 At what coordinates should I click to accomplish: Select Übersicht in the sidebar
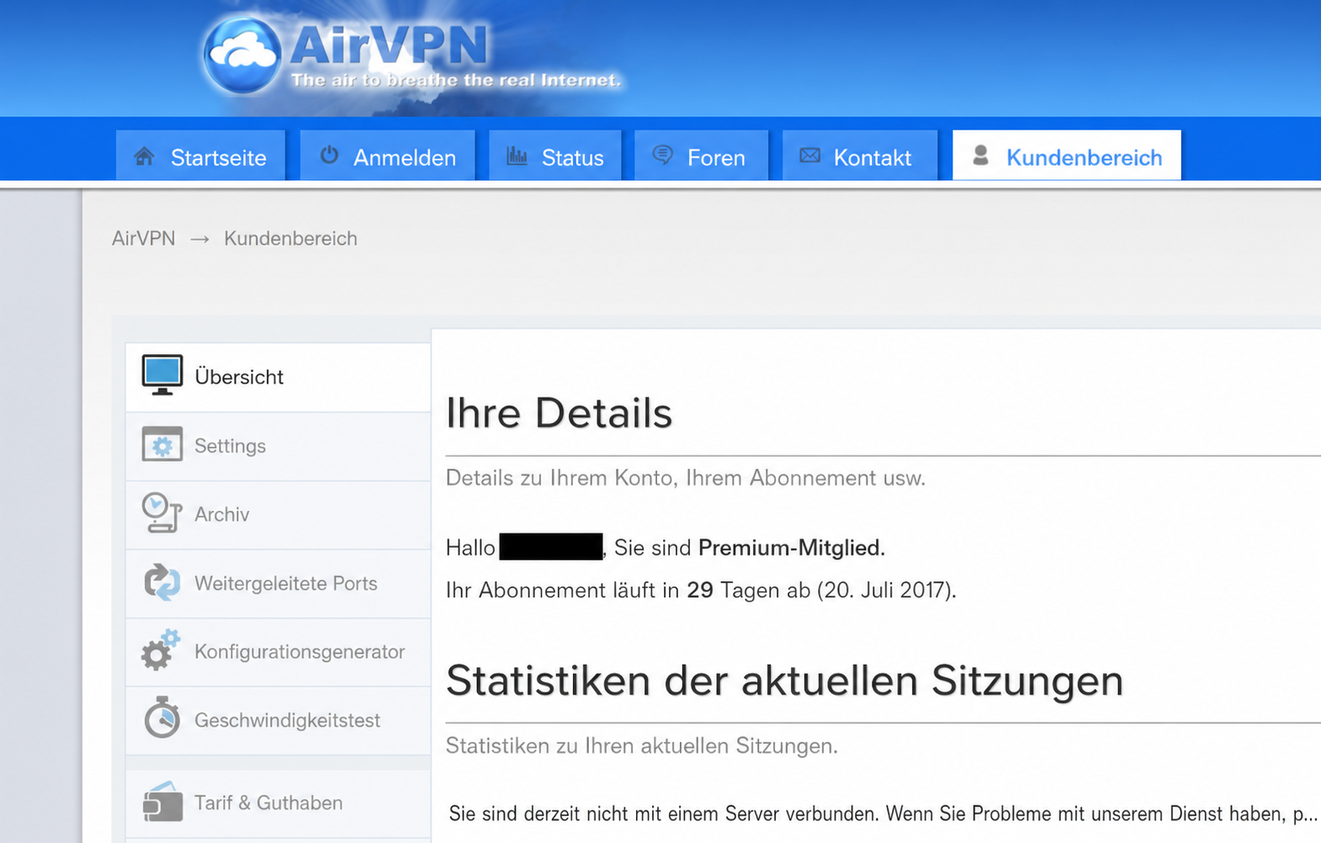tap(278, 377)
